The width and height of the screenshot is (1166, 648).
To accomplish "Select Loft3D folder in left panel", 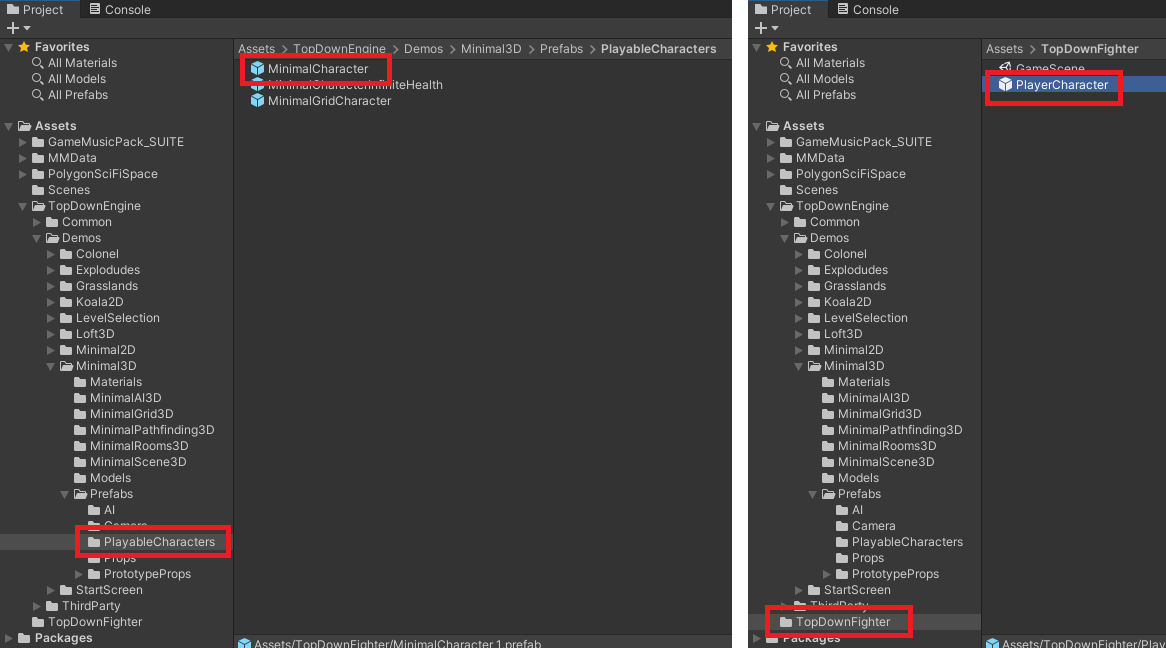I will tap(87, 334).
